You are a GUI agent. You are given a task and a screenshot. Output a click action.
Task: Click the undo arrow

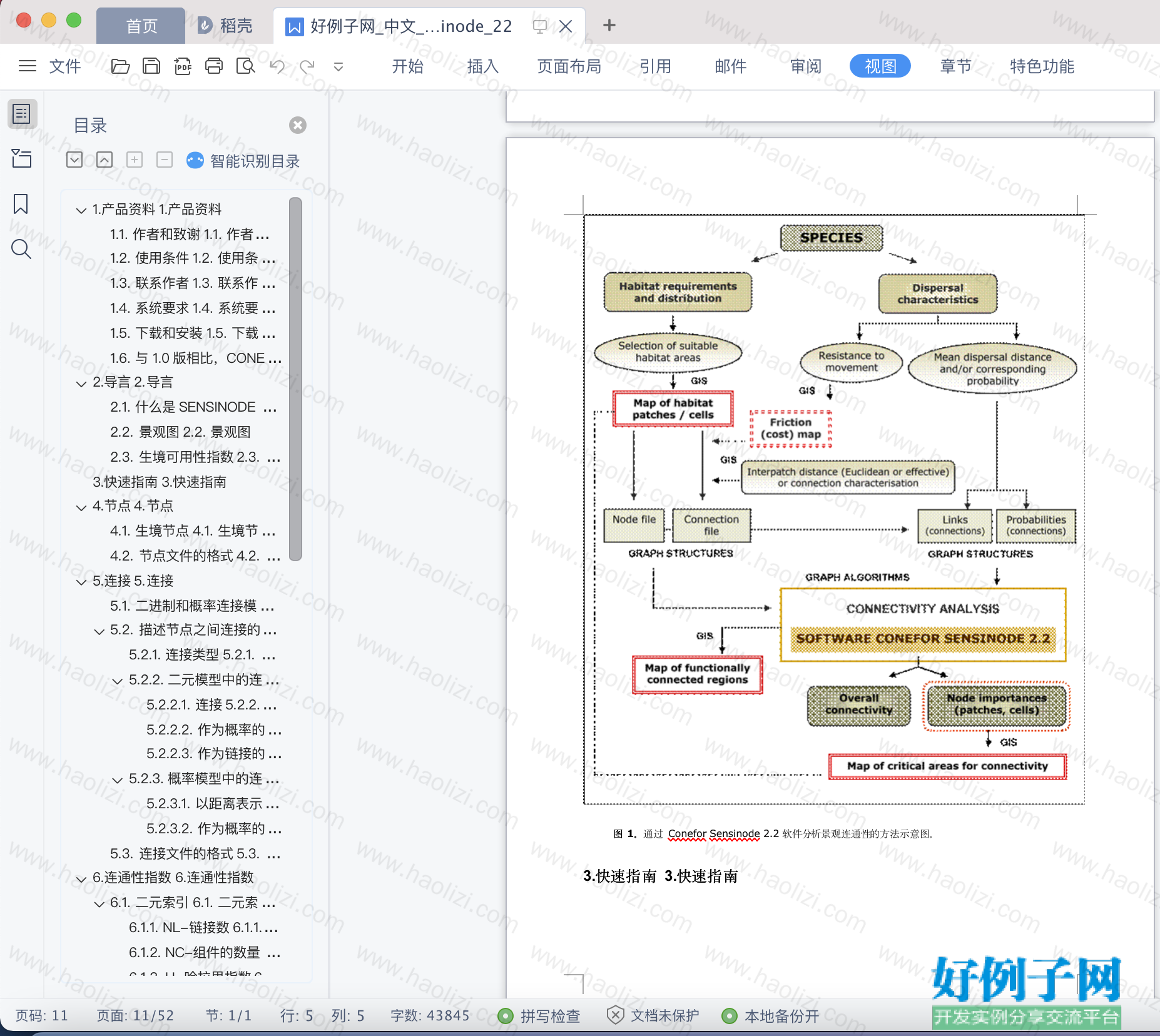tap(277, 66)
